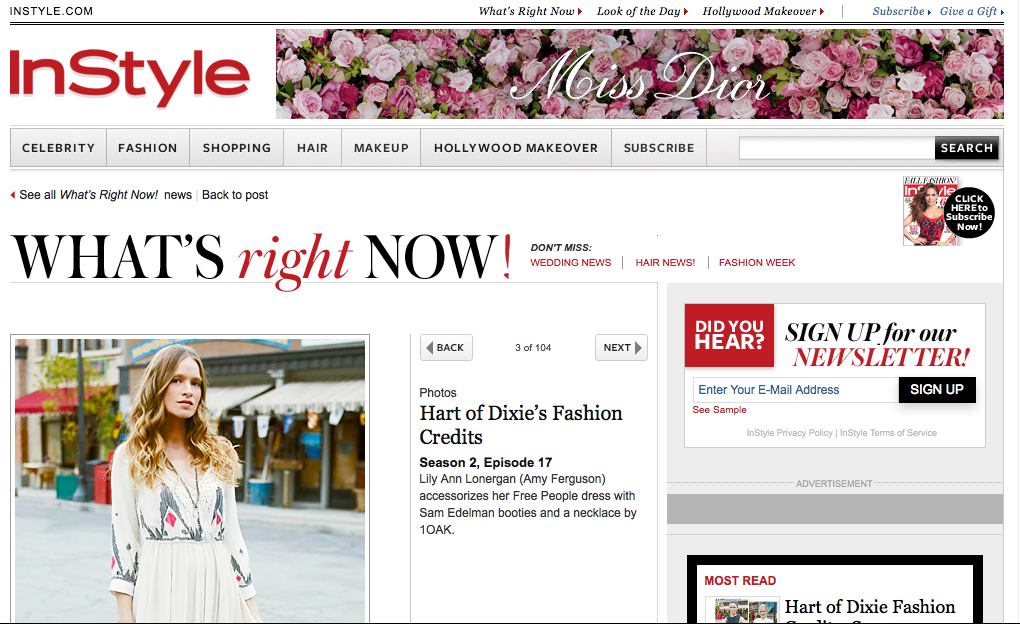Click the Photos label
The height and width of the screenshot is (624, 1020).
(438, 393)
